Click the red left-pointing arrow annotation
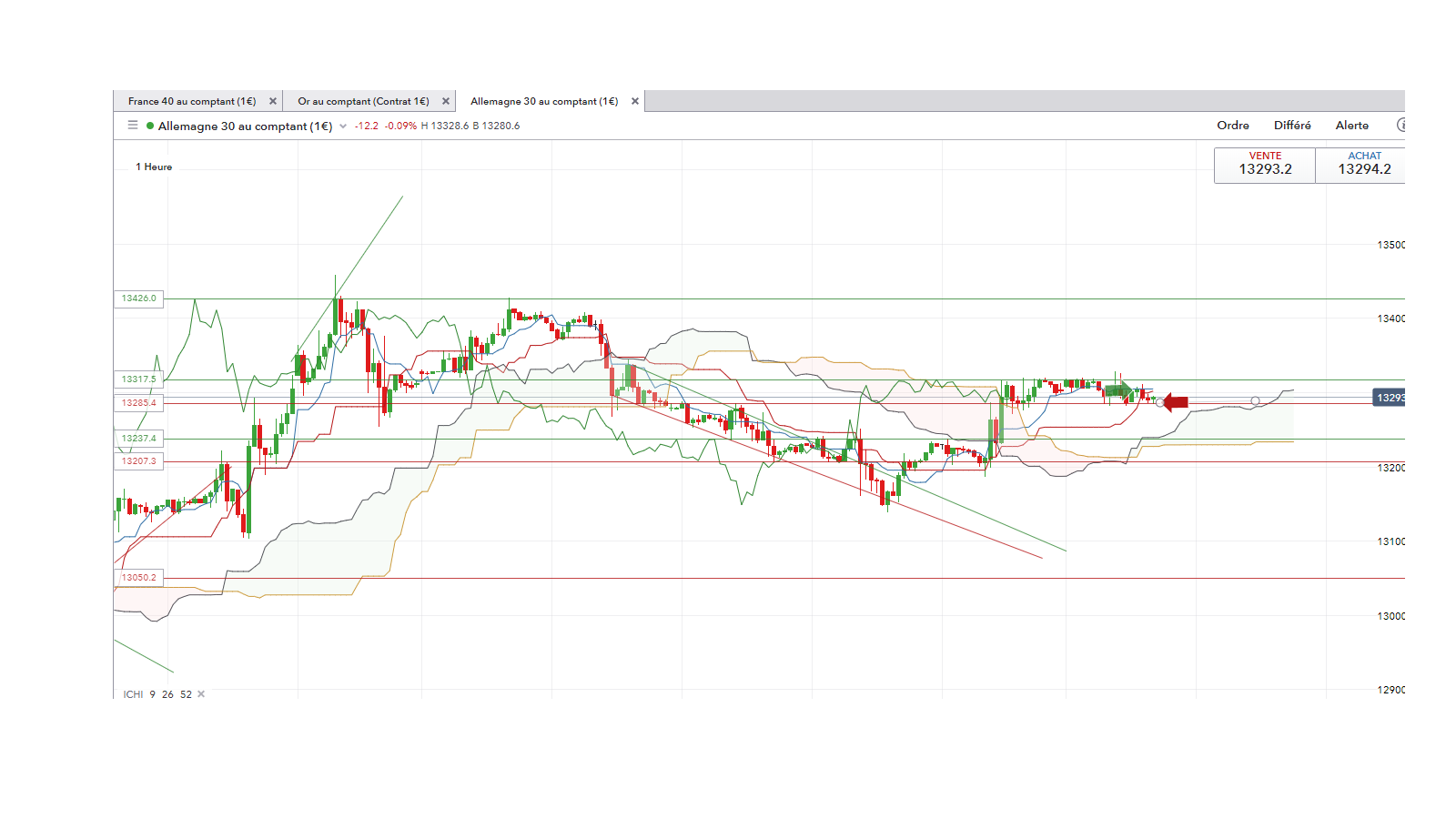1456x819 pixels. click(1176, 401)
